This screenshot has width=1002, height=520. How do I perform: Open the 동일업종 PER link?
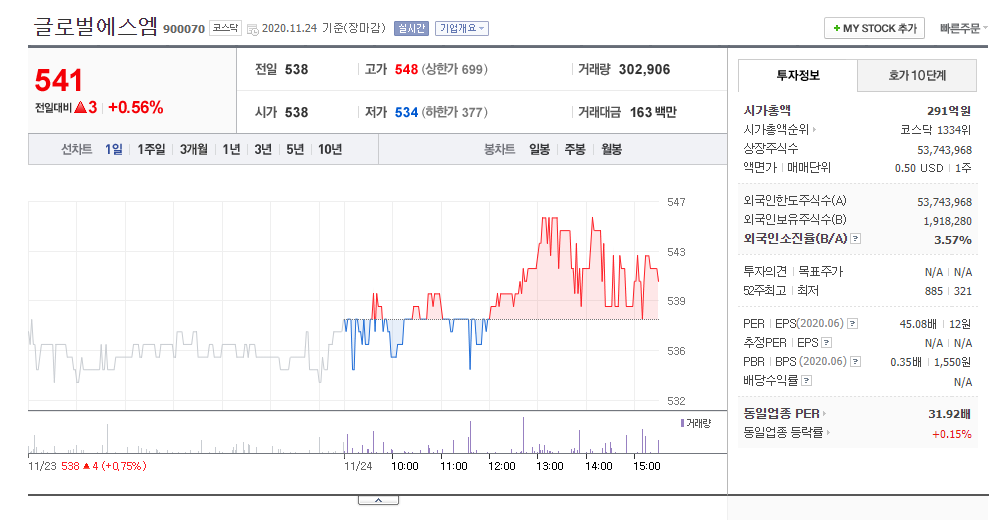pyautogui.click(x=785, y=413)
